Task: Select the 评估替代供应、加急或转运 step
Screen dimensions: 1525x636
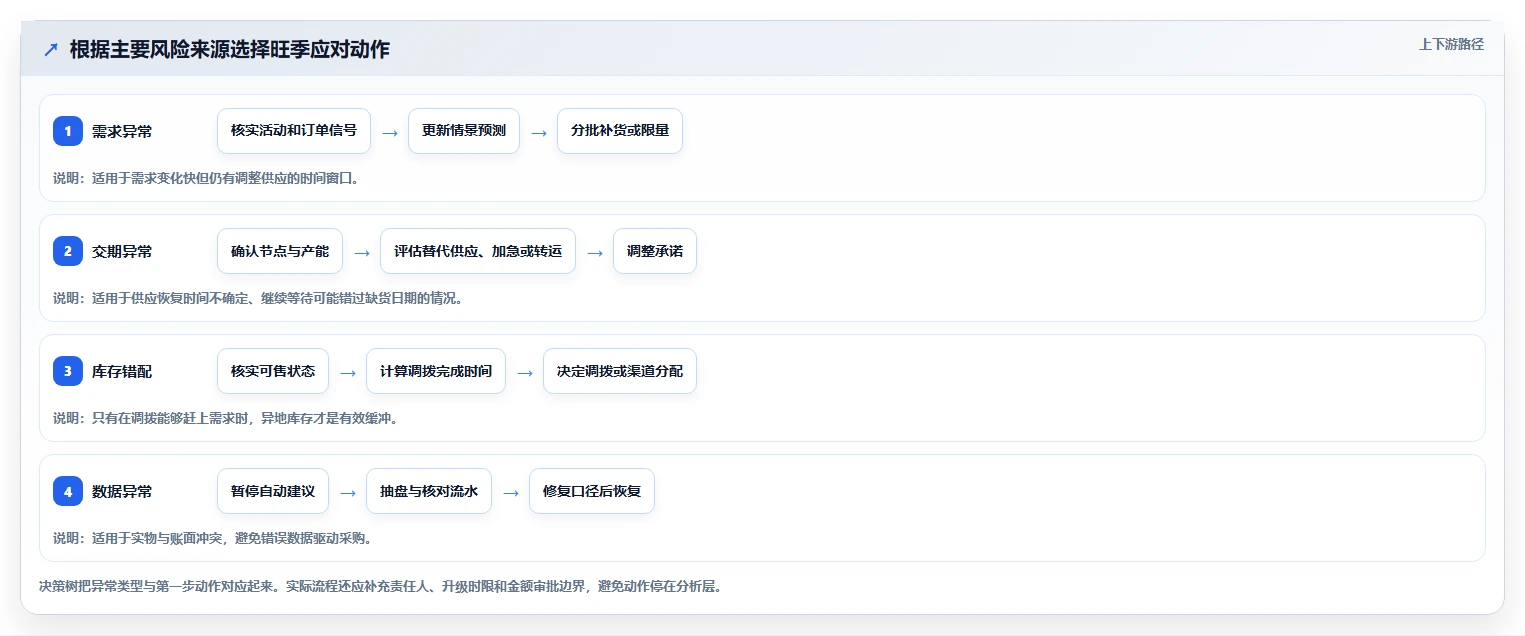Action: [478, 251]
